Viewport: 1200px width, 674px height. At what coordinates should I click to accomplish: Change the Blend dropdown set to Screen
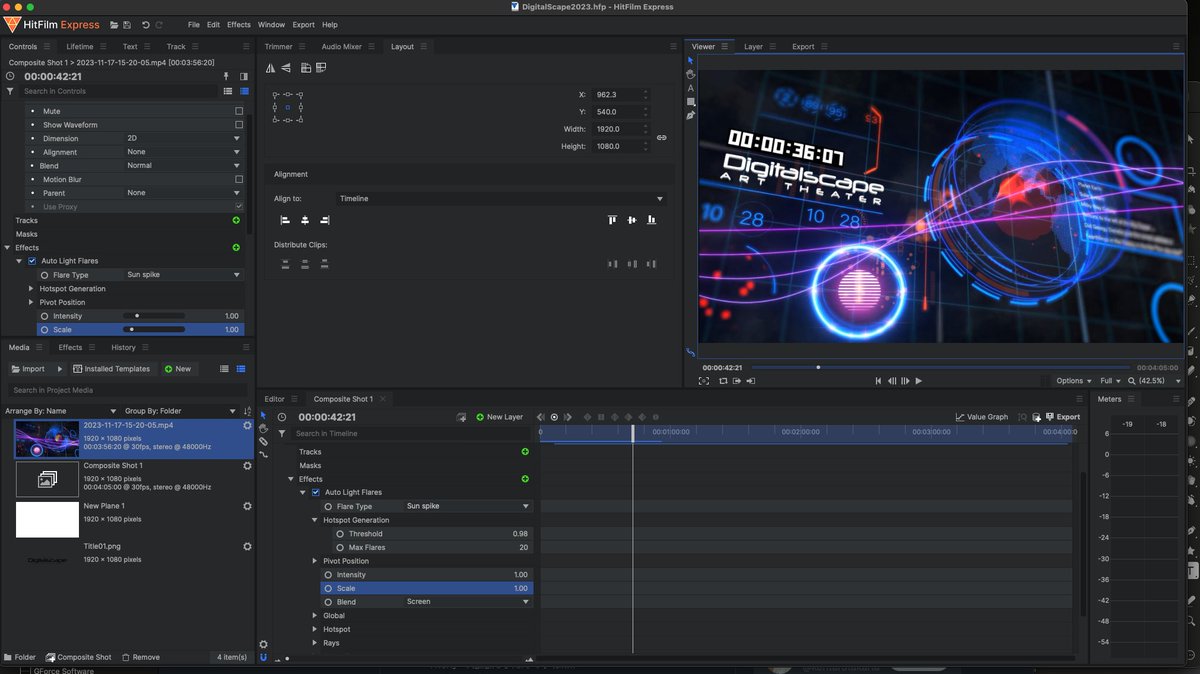465,601
